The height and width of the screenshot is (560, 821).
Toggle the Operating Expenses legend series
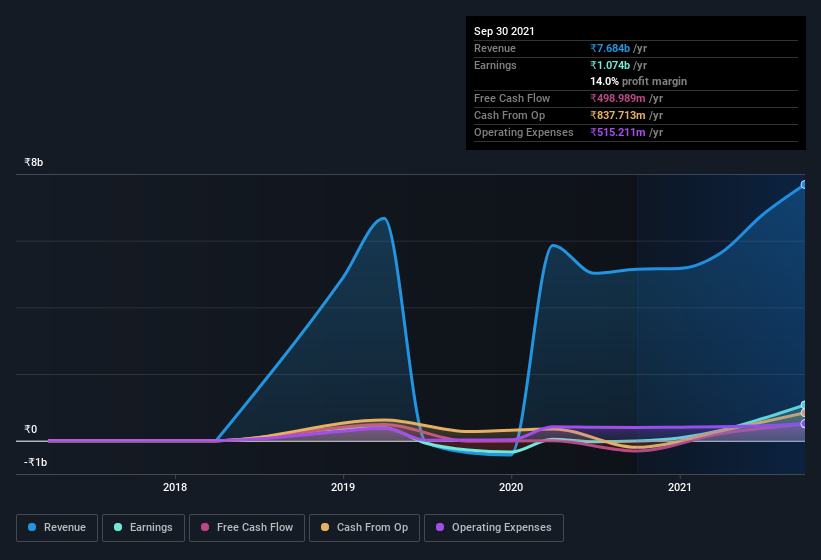pyautogui.click(x=494, y=528)
